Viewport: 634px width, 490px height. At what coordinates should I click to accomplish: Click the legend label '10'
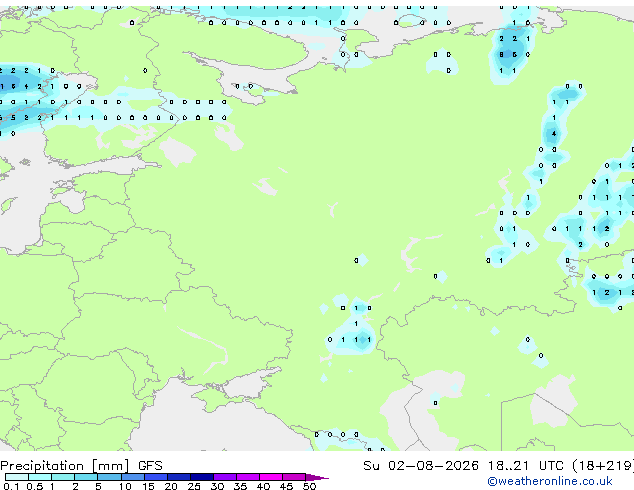click(x=125, y=486)
